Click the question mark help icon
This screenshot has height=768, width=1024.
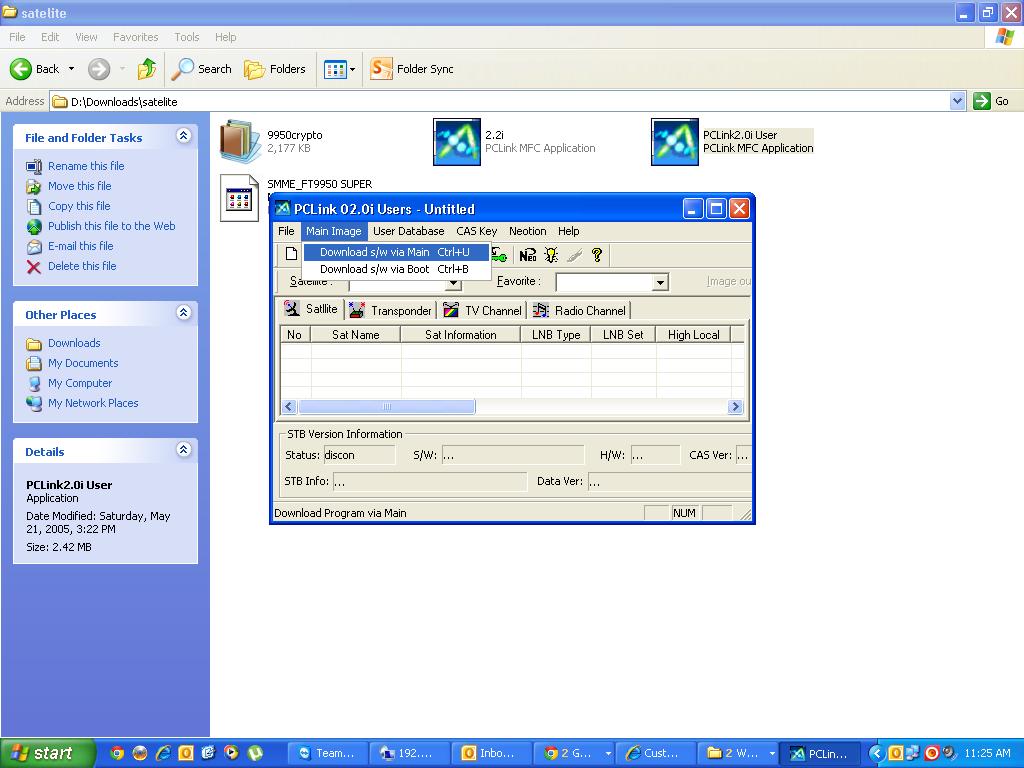point(596,255)
